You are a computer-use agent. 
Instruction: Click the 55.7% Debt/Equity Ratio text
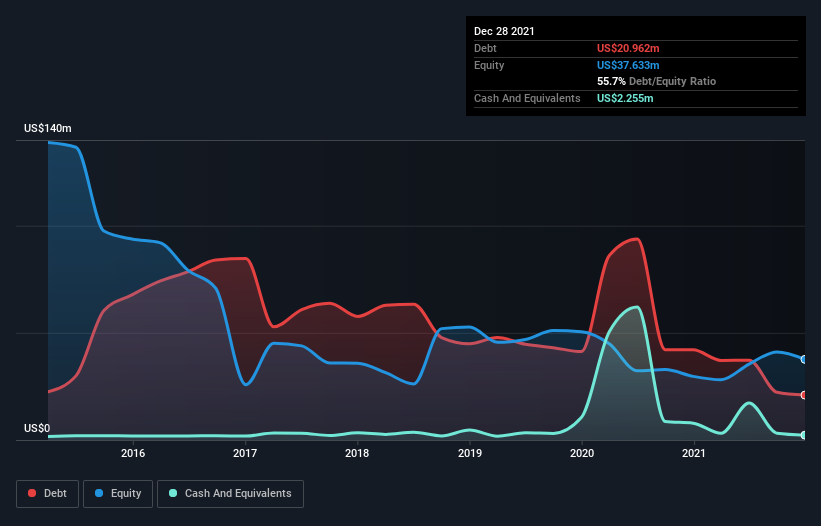click(657, 82)
